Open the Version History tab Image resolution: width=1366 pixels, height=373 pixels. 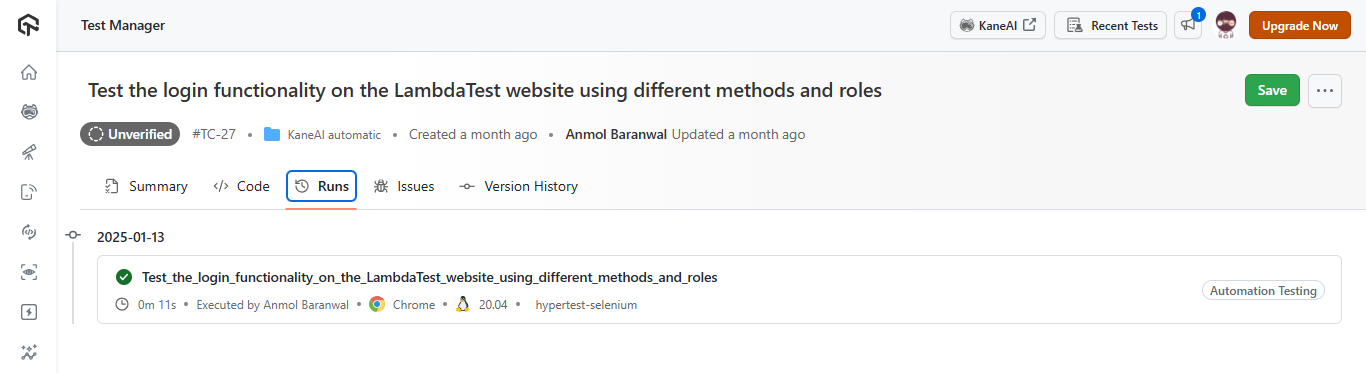518,186
